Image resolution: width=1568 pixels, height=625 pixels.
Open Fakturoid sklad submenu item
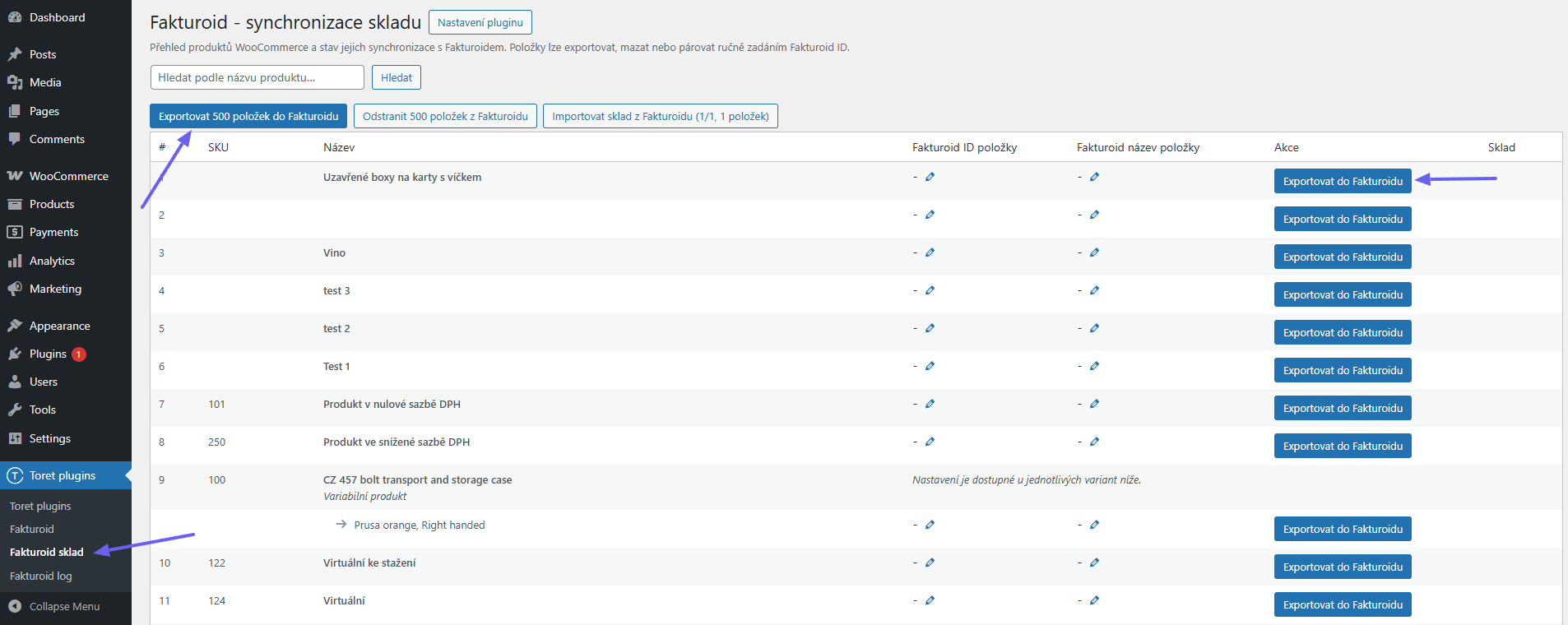(x=47, y=552)
